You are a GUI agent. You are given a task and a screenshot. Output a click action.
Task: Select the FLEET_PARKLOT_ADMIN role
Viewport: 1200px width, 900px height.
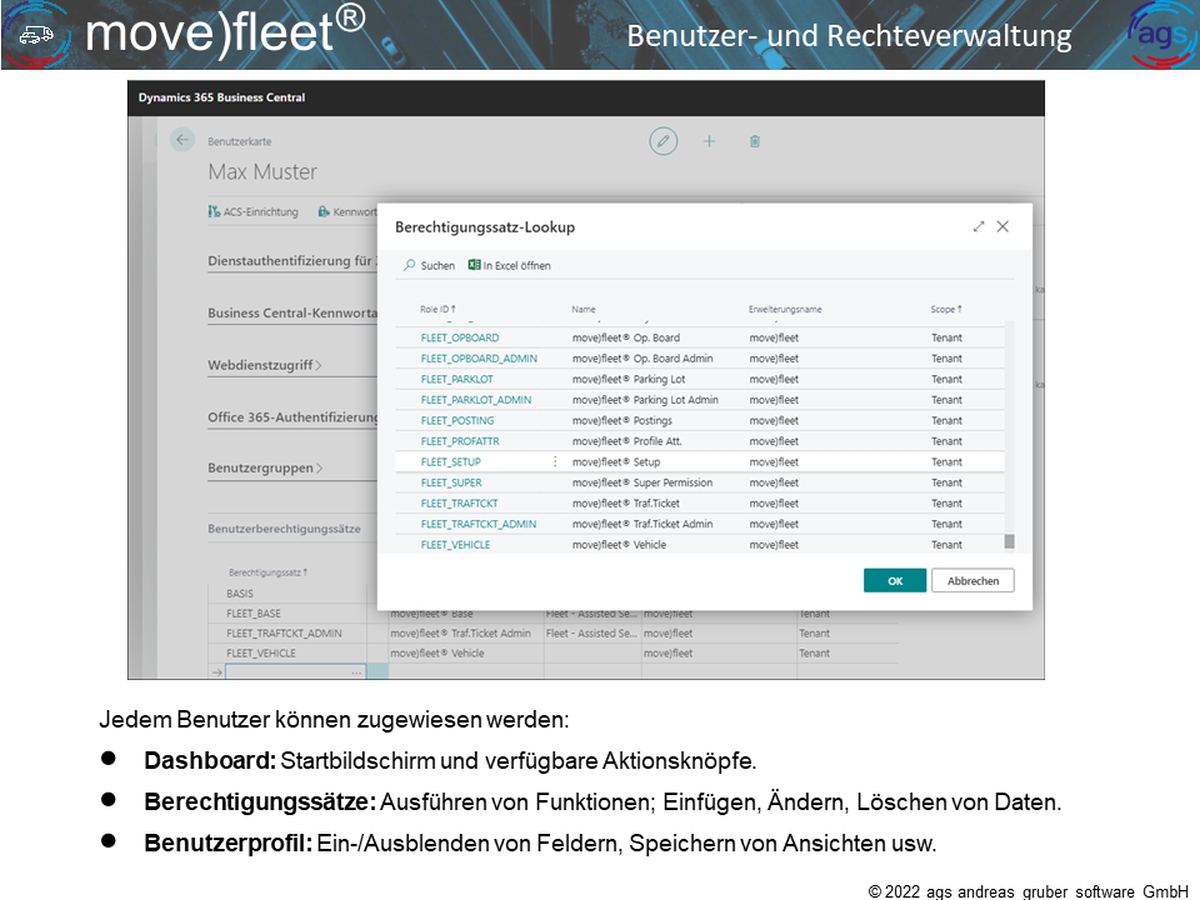(476, 400)
